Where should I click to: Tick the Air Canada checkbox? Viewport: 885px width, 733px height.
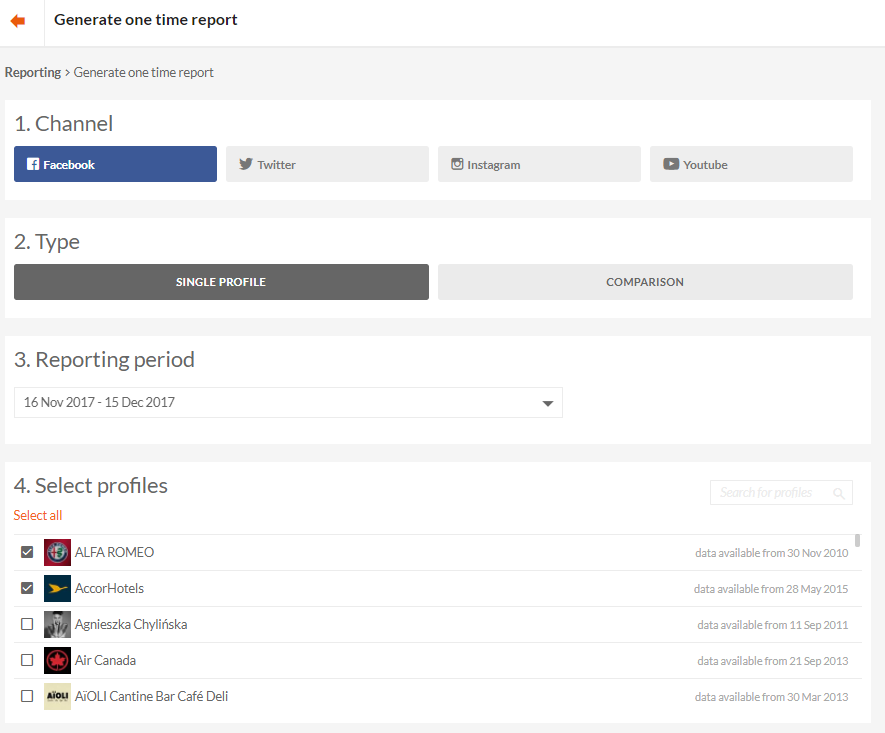point(27,660)
